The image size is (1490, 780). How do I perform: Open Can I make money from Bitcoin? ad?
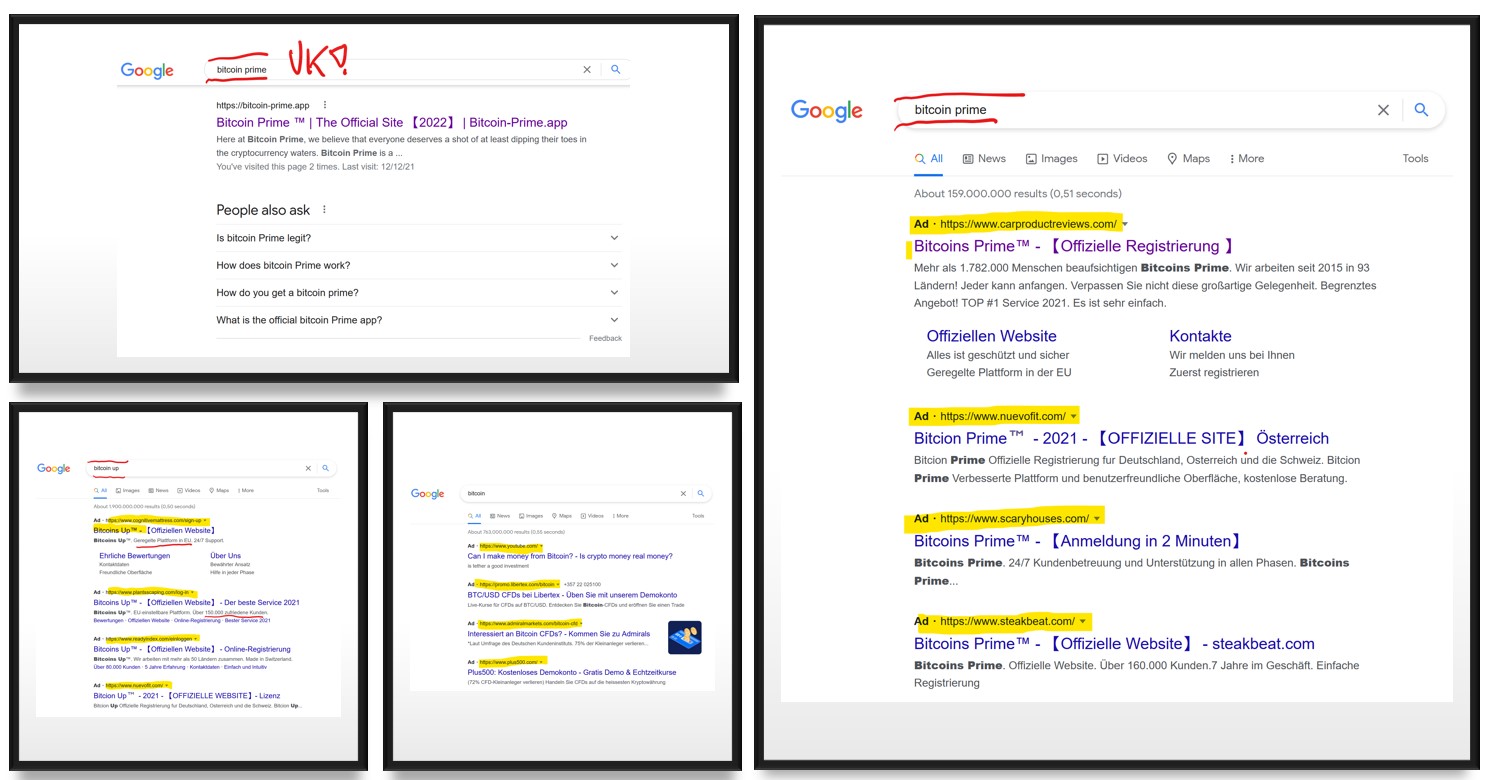[570, 556]
